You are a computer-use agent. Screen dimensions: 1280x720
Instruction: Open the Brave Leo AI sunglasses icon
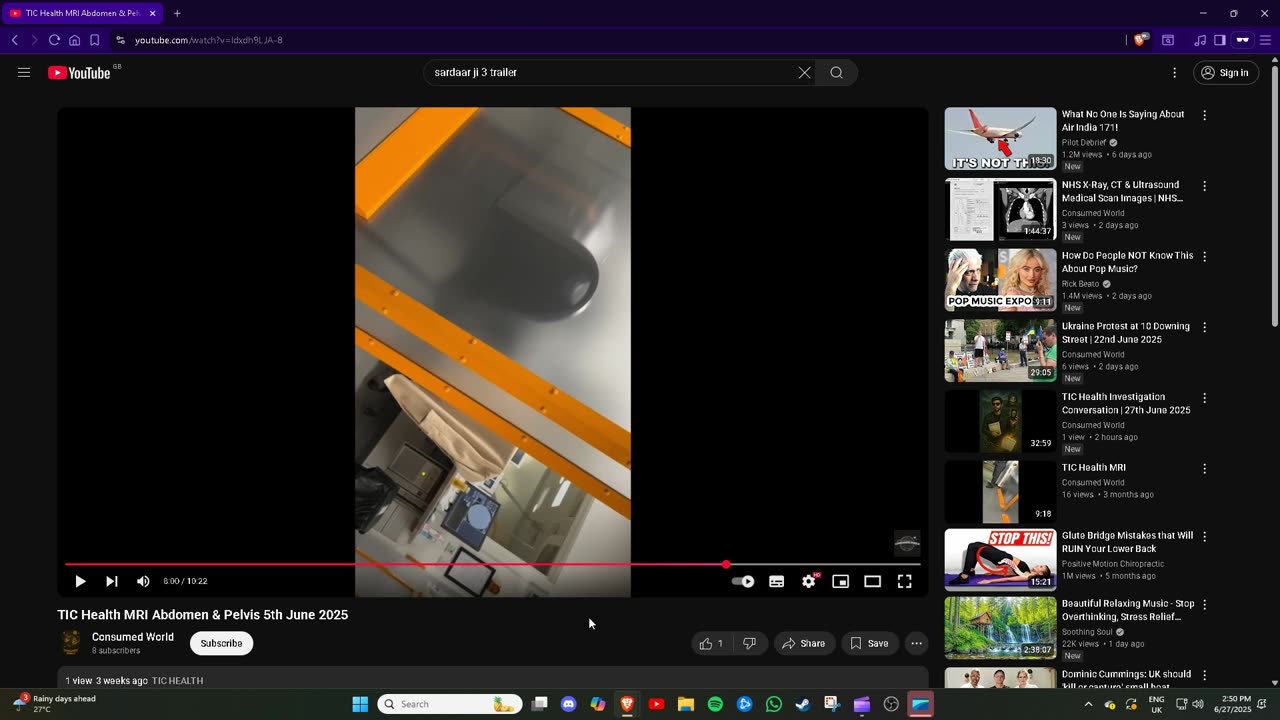[1242, 40]
